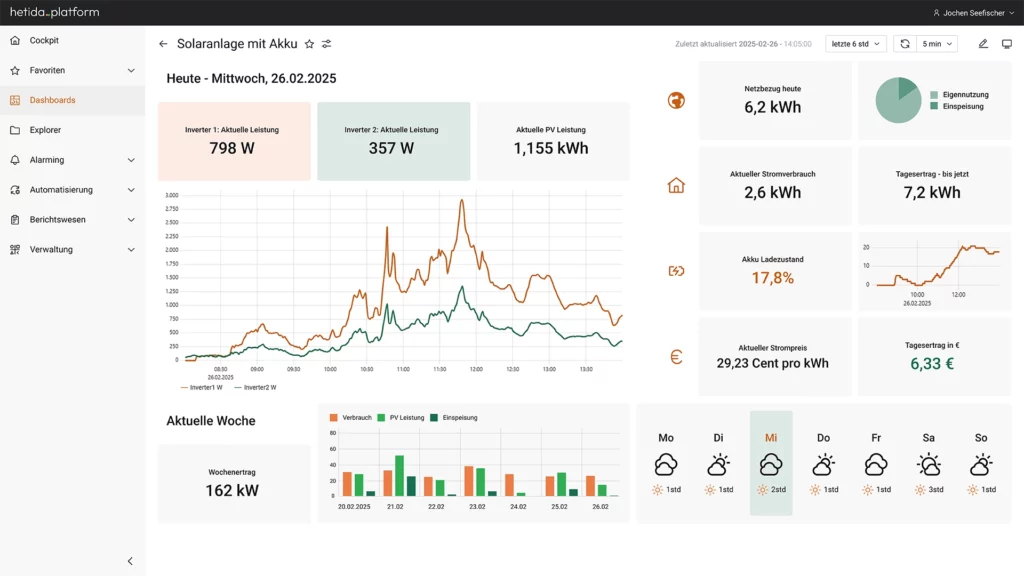Open dashboard filter settings sliders icon
Image resolution: width=1024 pixels, height=576 pixels.
pyautogui.click(x=327, y=44)
